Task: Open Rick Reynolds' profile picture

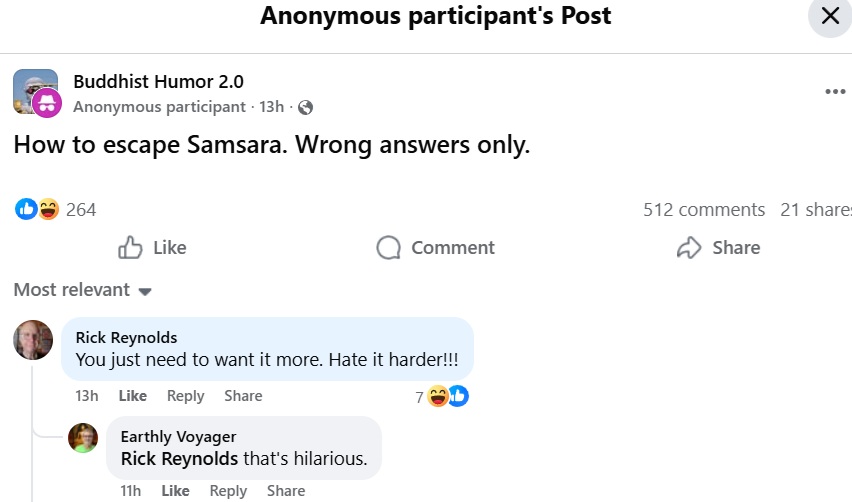Action: (x=33, y=340)
